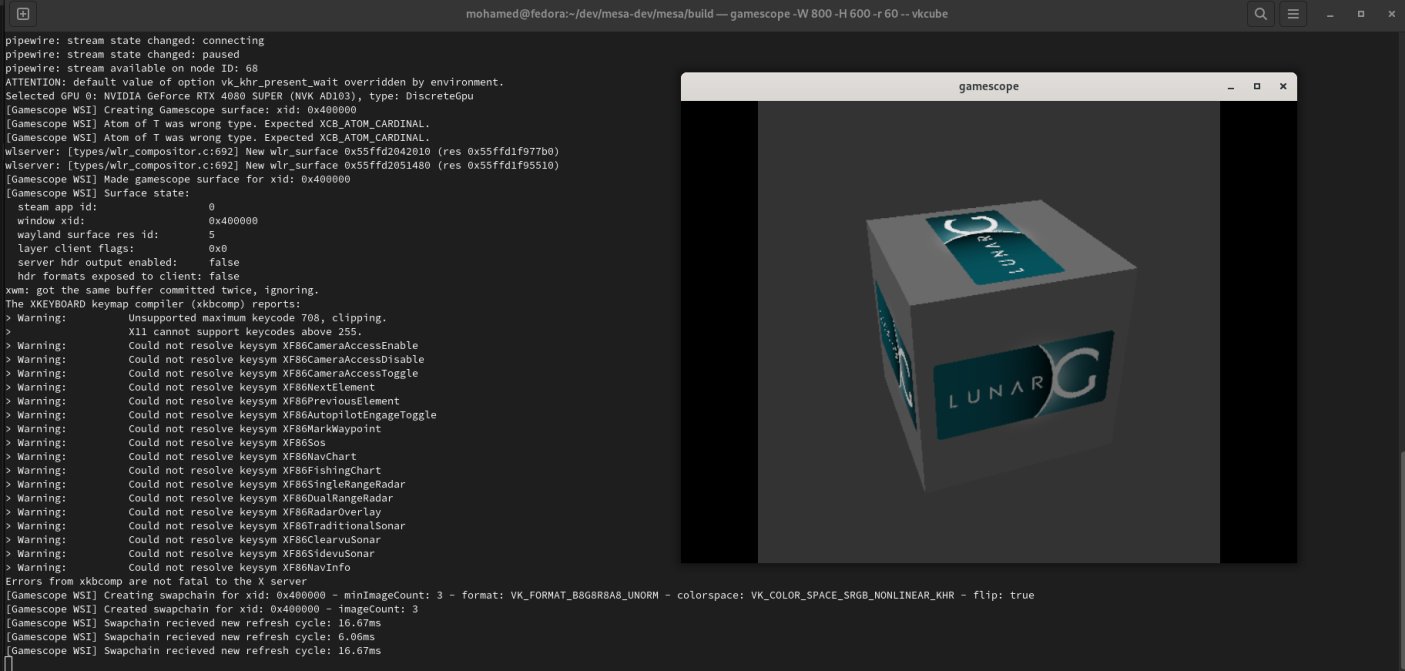Restore the terminal window size

(x=1359, y=14)
